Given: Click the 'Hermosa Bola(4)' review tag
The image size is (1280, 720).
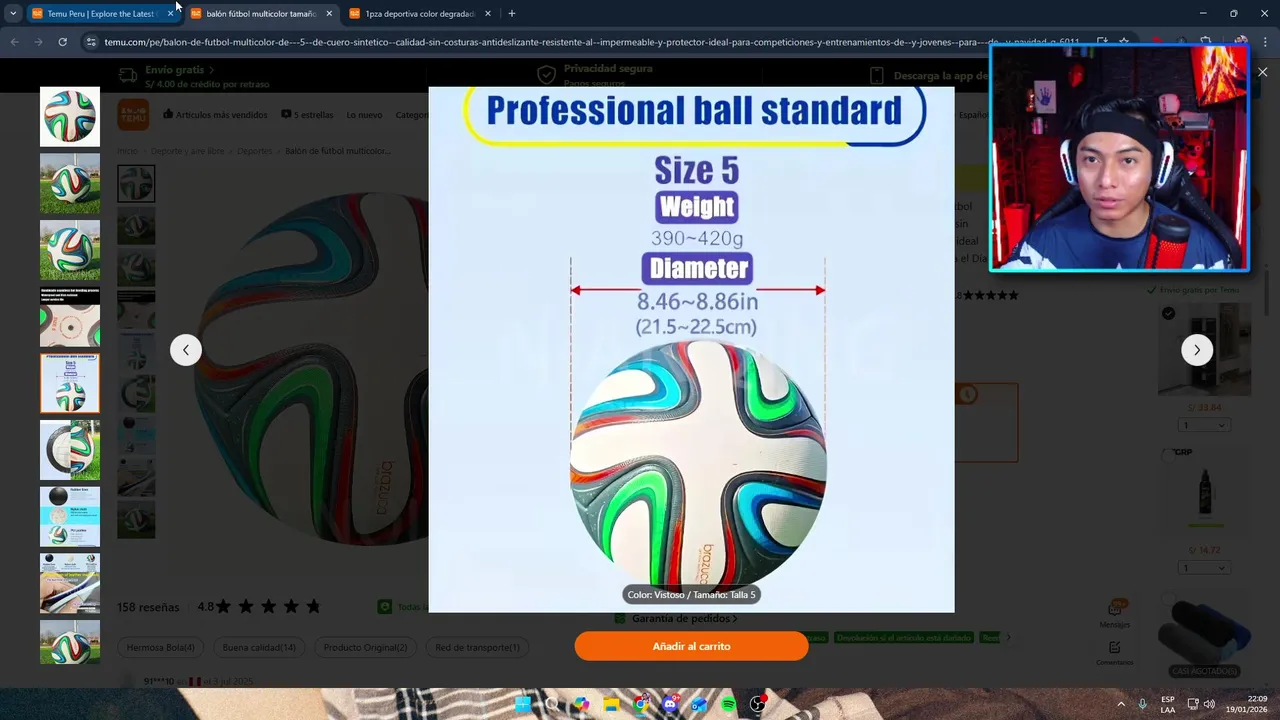Looking at the screenshot, I should 161,647.
